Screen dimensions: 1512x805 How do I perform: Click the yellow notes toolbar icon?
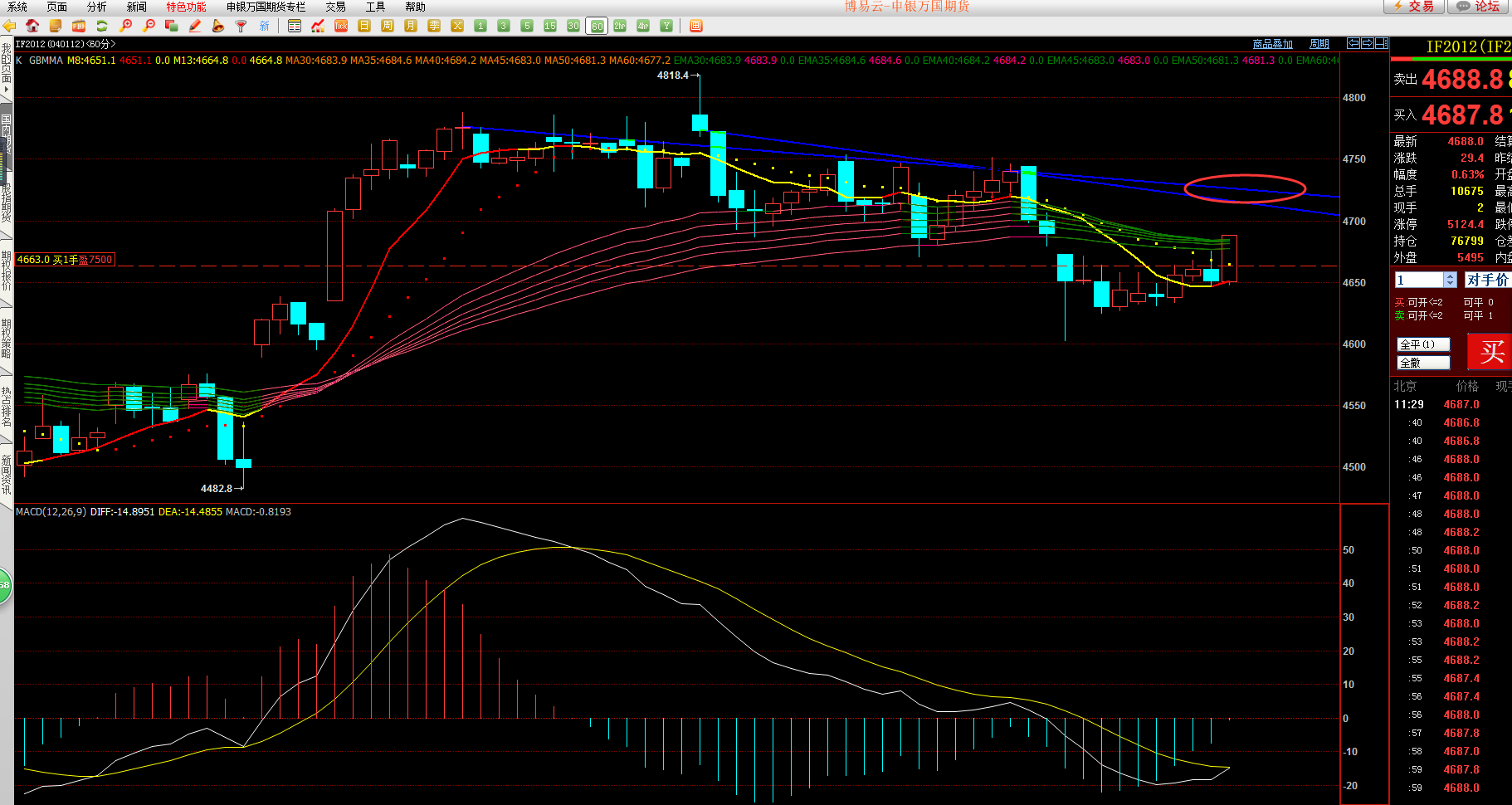[x=56, y=26]
